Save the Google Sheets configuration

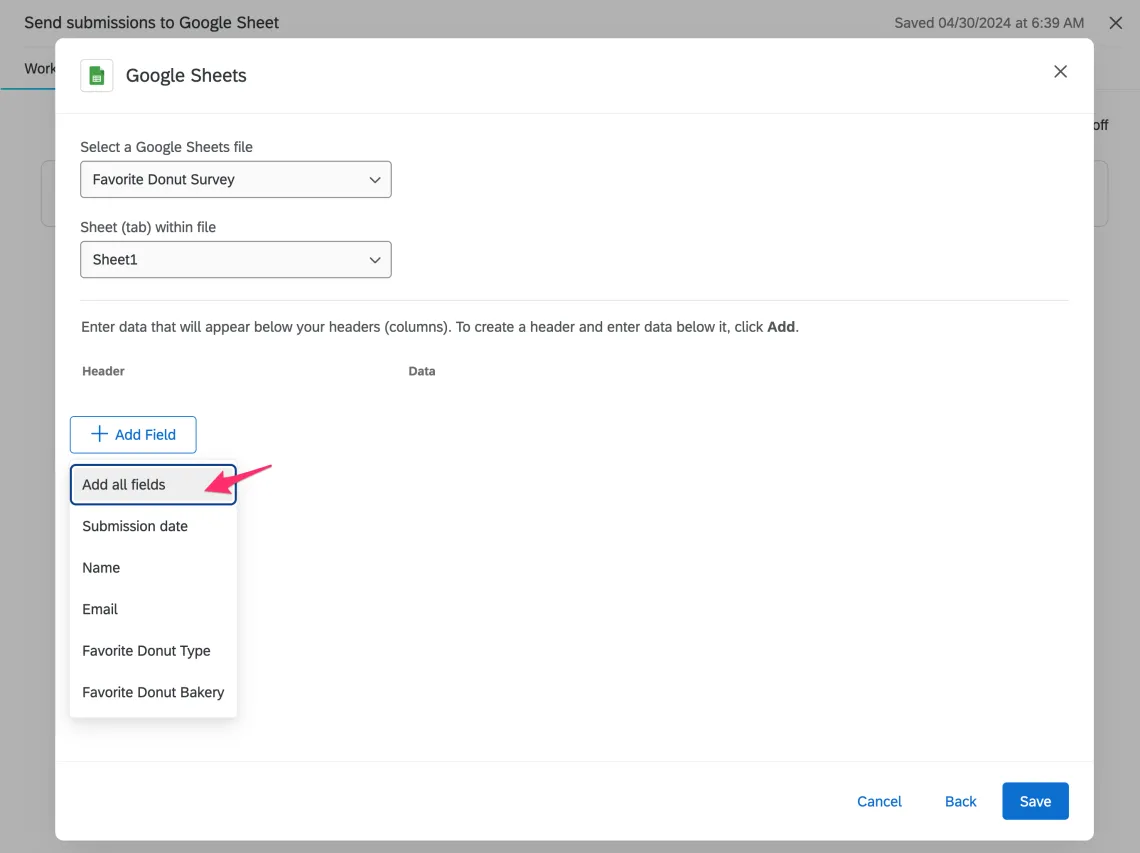pyautogui.click(x=1035, y=801)
